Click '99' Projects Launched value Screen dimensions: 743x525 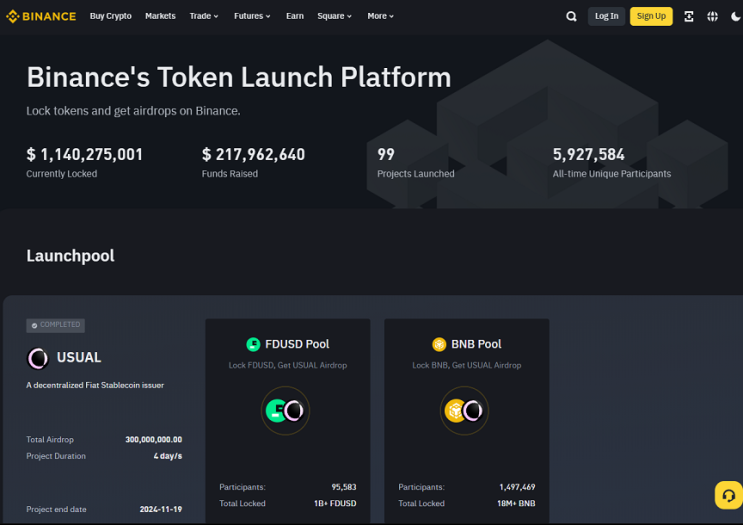coord(386,154)
